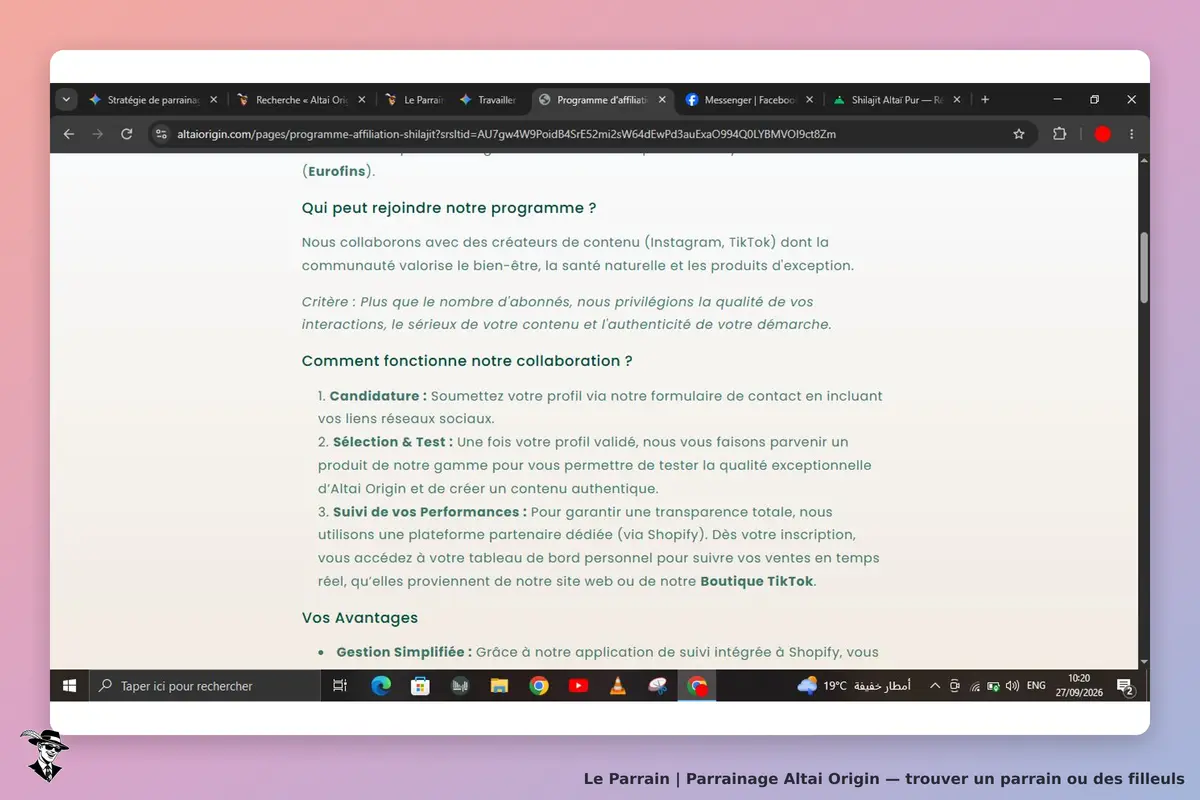This screenshot has width=1200, height=800.
Task: Switch to the Travailler tab
Action: pyautogui.click(x=490, y=100)
